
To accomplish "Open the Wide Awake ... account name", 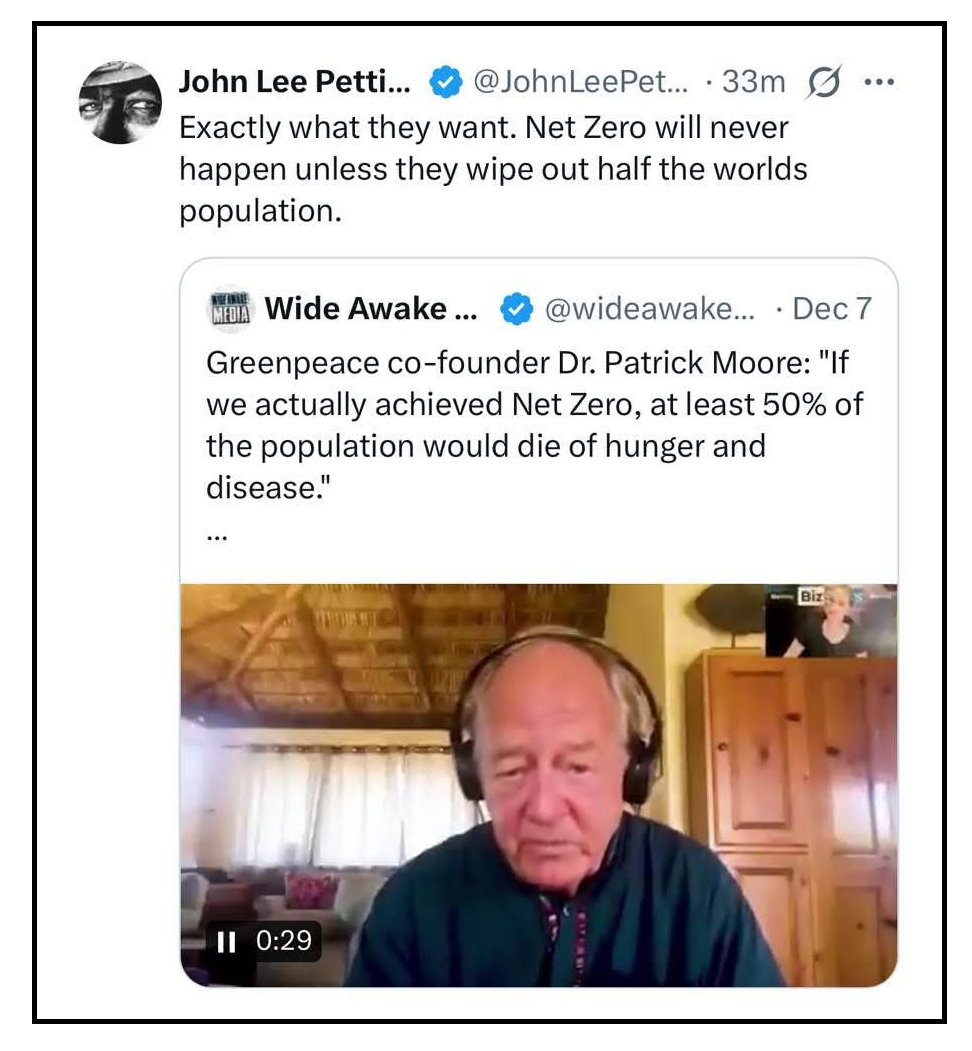I will [369, 309].
